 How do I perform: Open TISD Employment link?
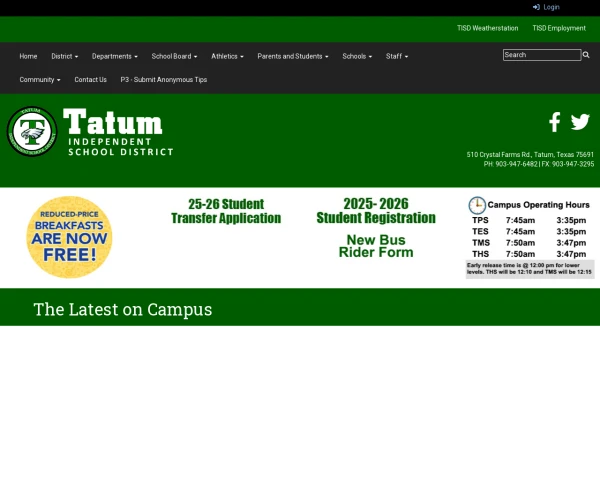[559, 28]
